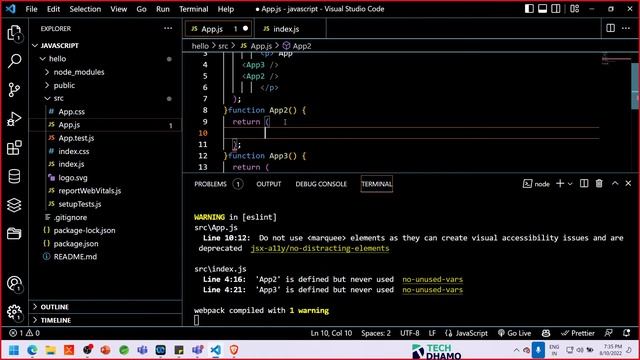The width and height of the screenshot is (640, 360).
Task: Open the Edit menu
Action: [x=53, y=9]
